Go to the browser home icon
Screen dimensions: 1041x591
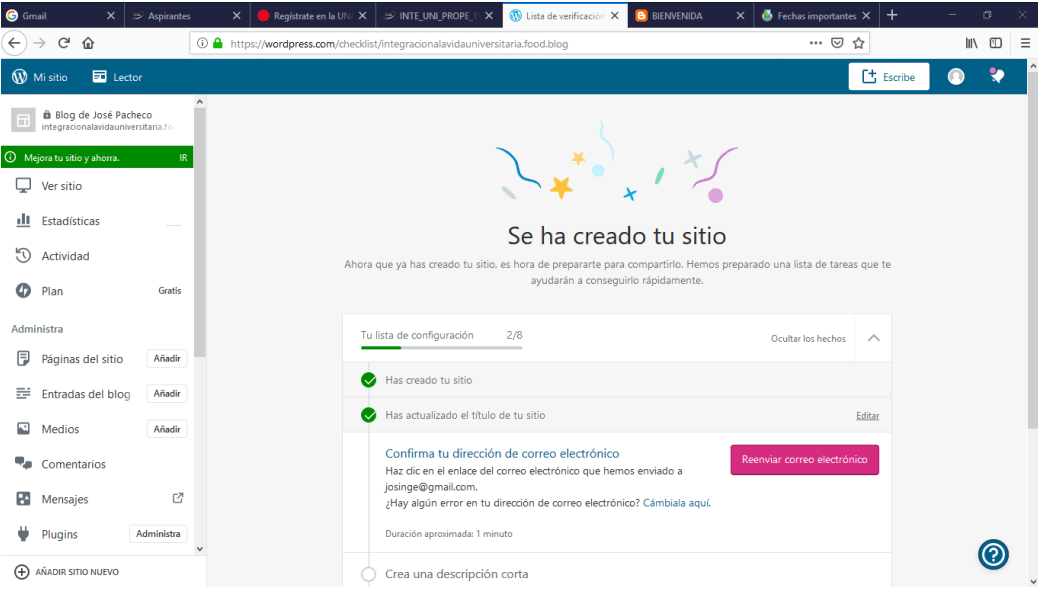point(88,43)
